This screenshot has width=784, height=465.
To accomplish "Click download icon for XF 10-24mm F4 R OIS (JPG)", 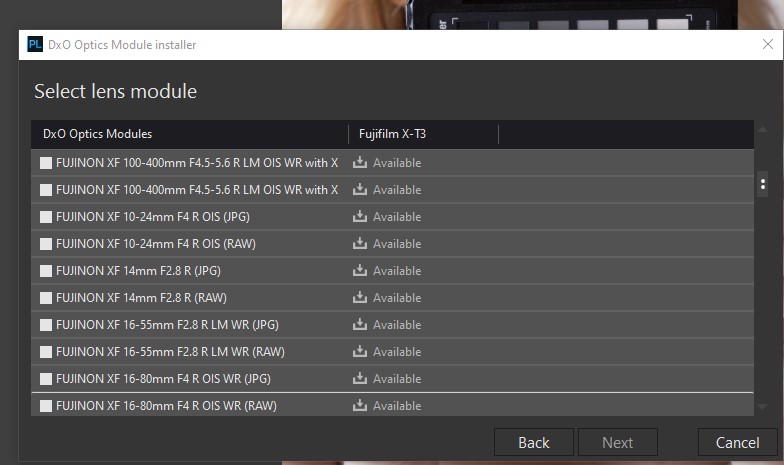I will pos(360,216).
